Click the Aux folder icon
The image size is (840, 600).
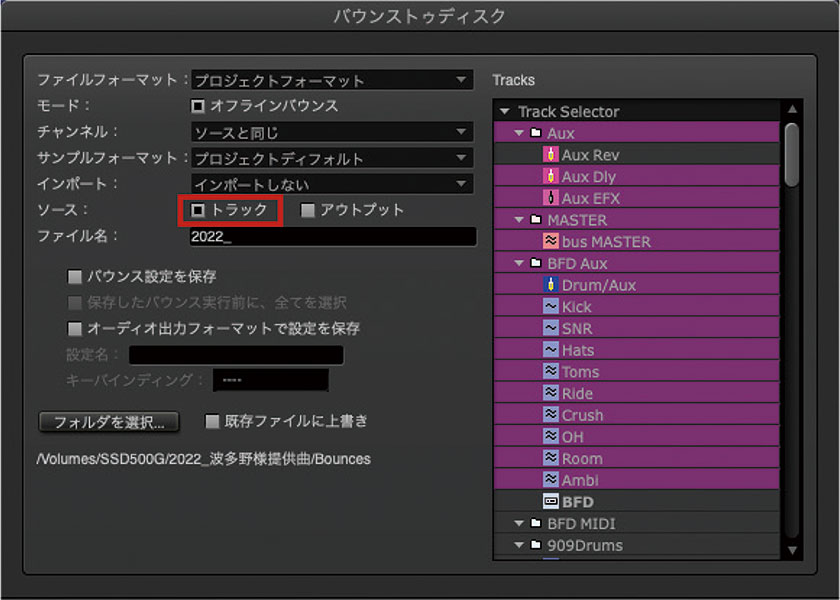click(535, 133)
